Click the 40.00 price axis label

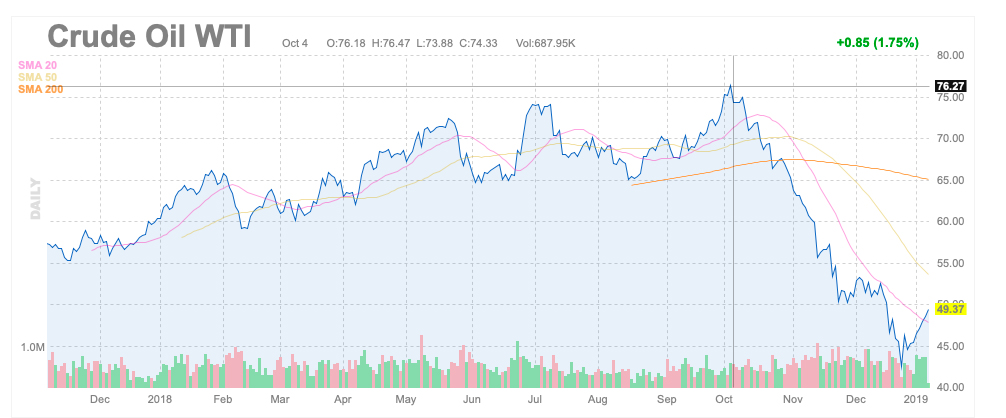[x=948, y=387]
